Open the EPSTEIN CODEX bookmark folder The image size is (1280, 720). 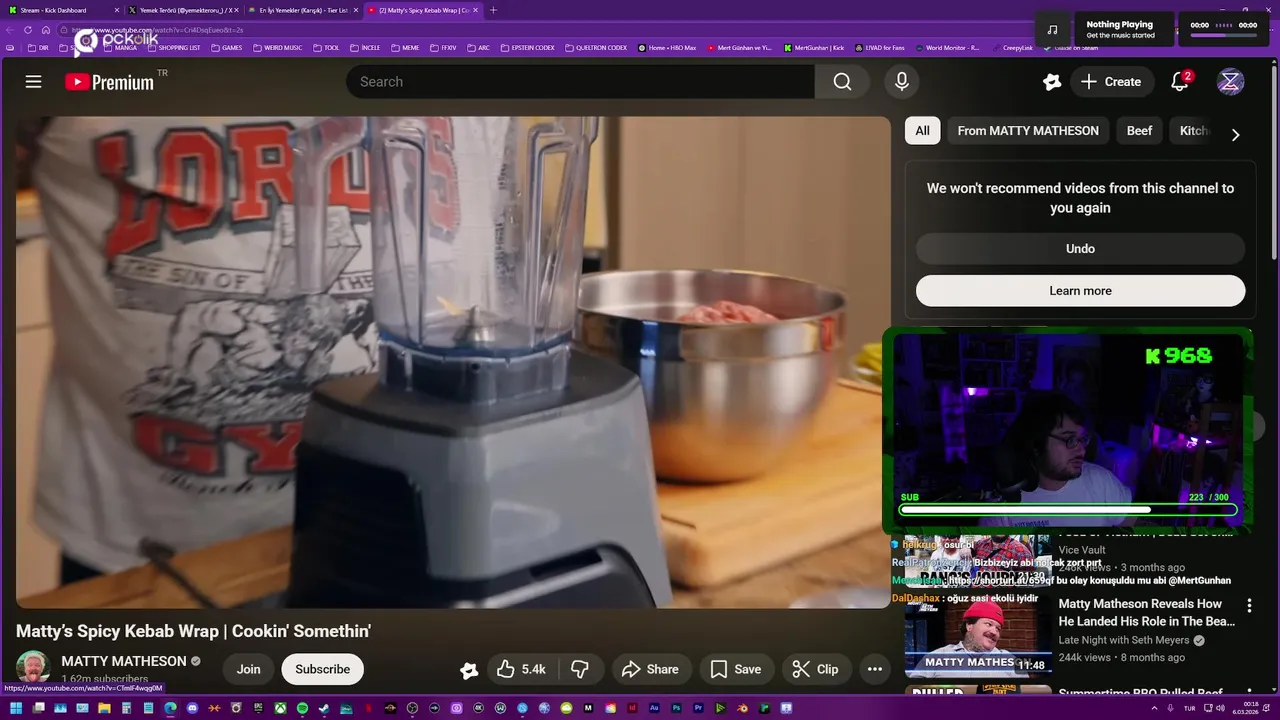[x=528, y=47]
